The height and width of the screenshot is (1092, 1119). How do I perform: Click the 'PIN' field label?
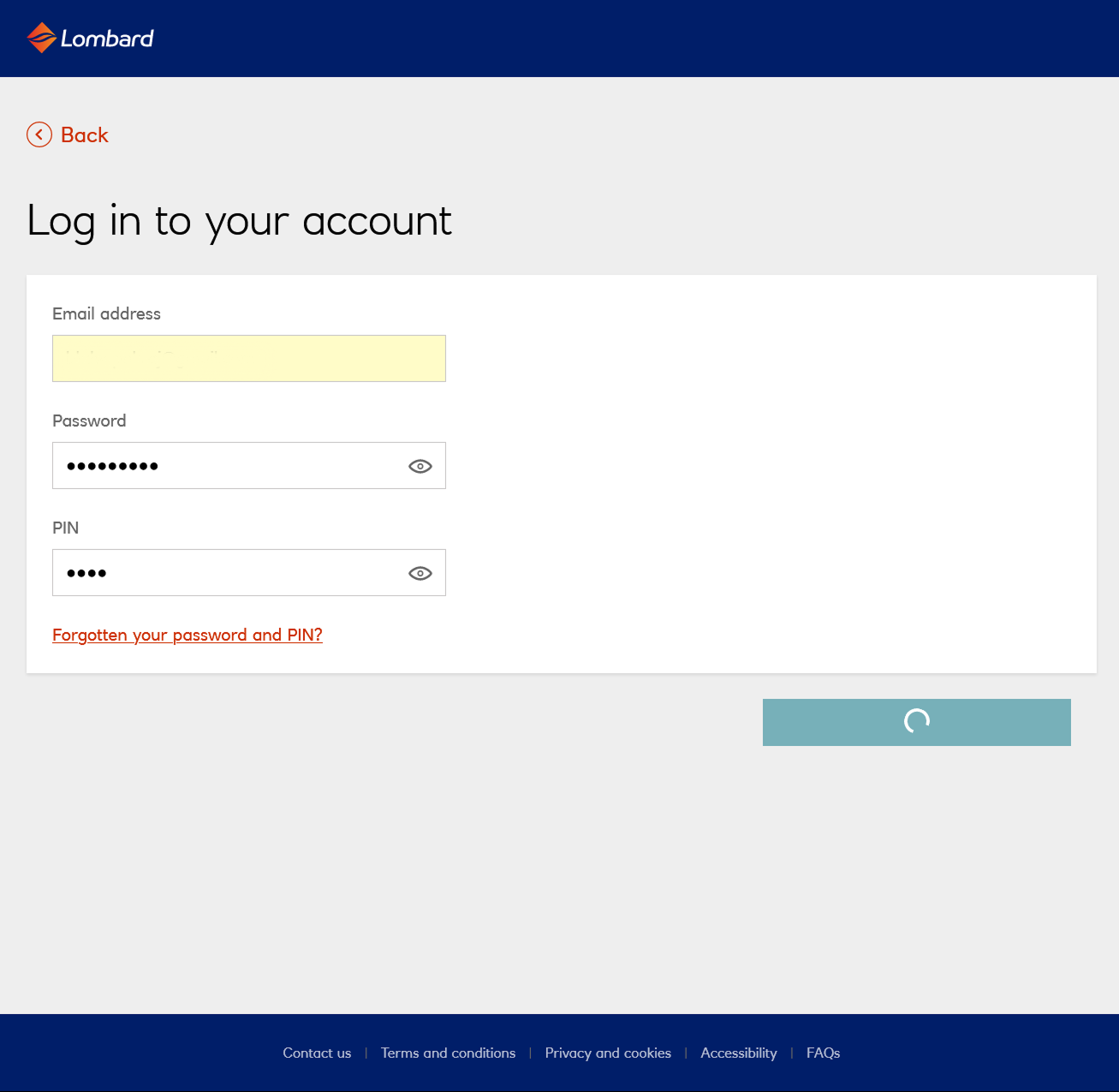(x=66, y=528)
